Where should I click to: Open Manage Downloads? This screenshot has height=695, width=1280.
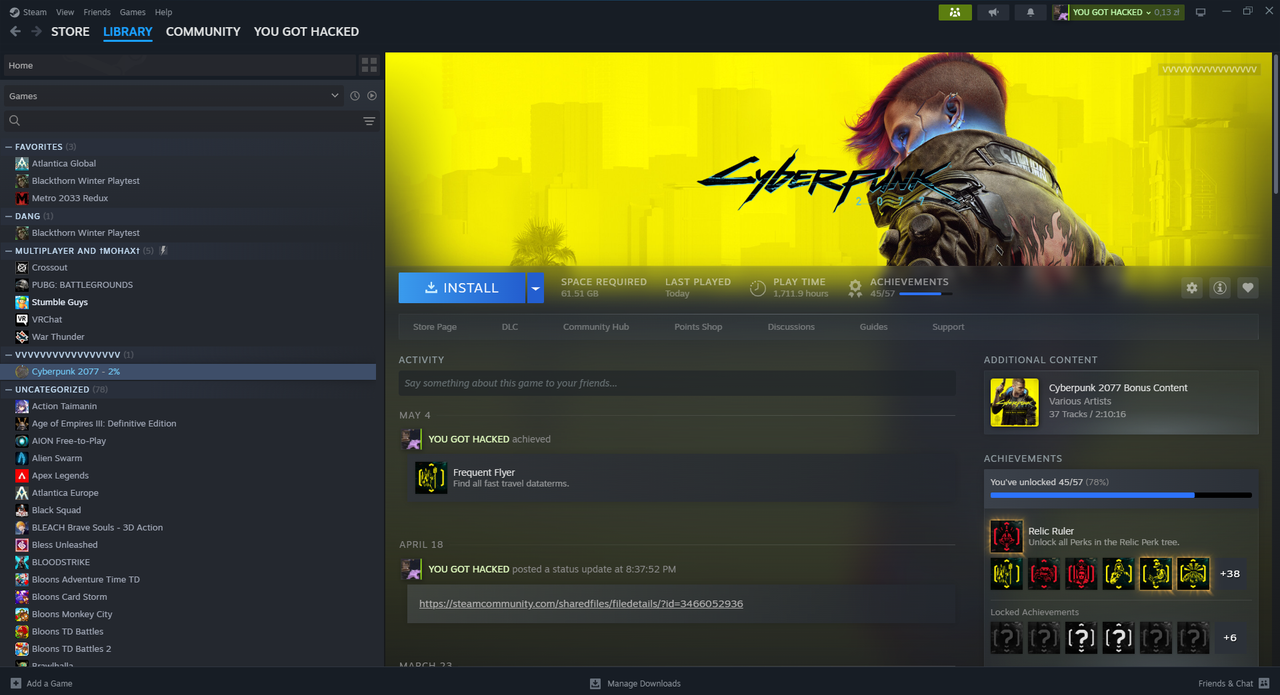635,684
